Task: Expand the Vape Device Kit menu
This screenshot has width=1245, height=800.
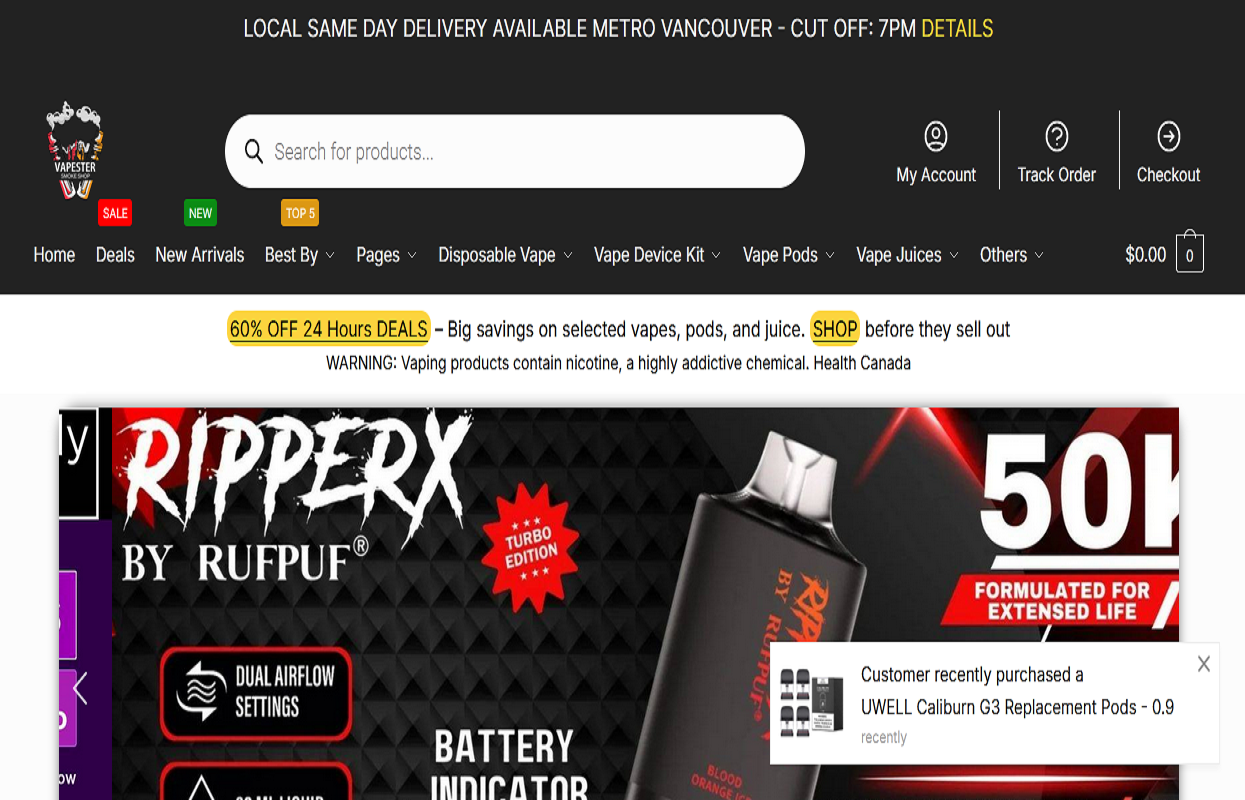Action: tap(658, 255)
